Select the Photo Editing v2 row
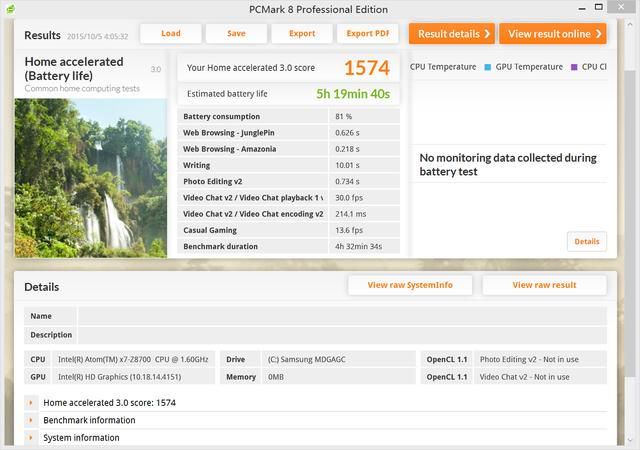This screenshot has height=450, width=640. (289, 181)
